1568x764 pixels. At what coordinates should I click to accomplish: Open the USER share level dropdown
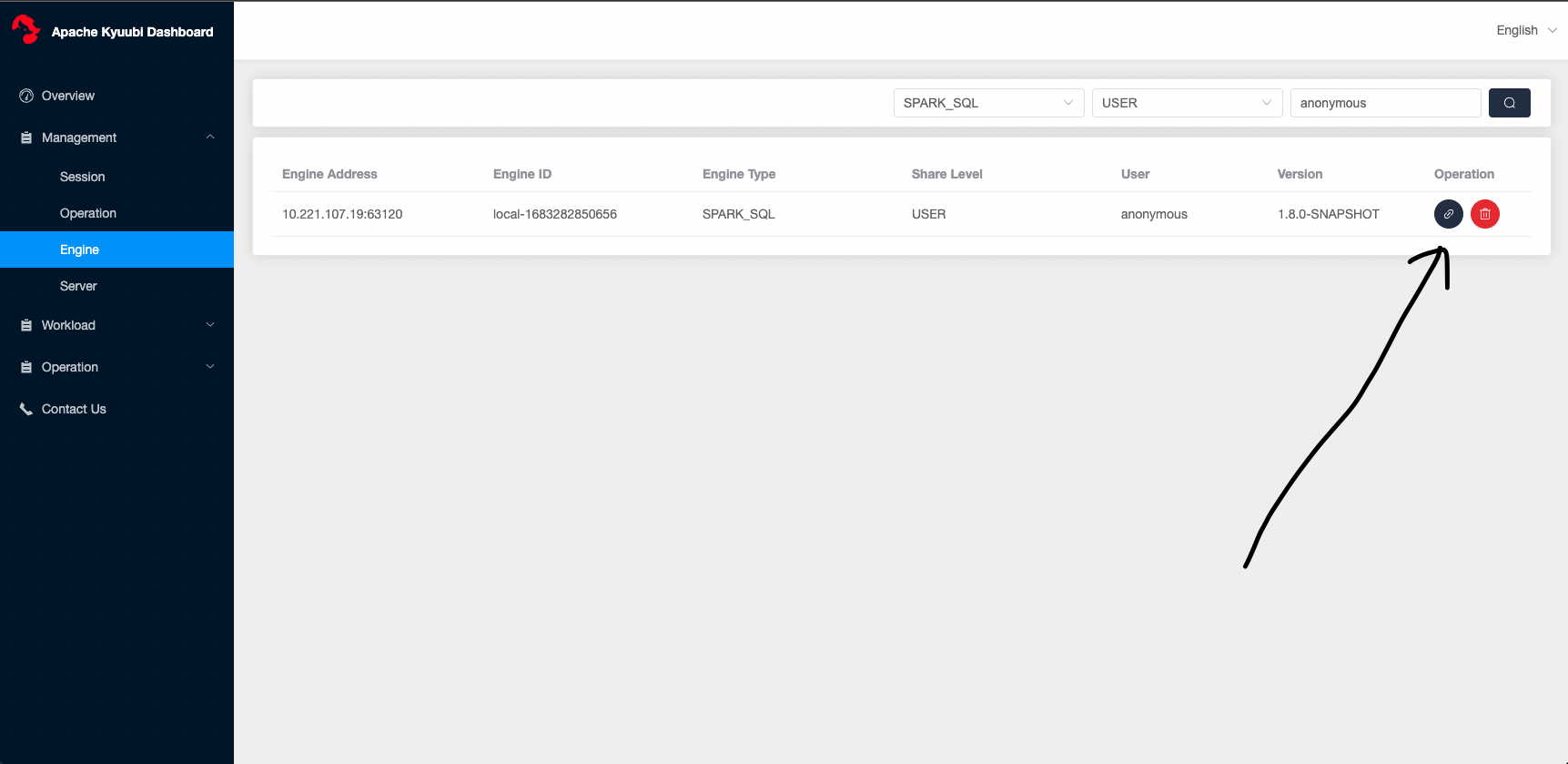click(x=1188, y=103)
